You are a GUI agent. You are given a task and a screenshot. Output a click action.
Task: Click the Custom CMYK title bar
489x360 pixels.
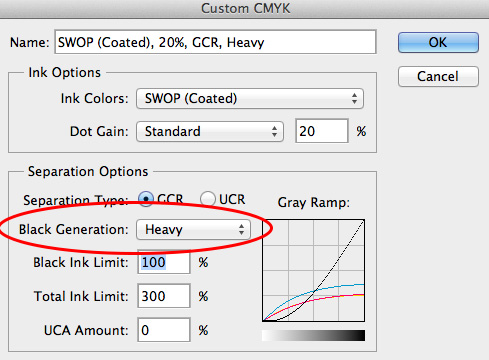(244, 9)
